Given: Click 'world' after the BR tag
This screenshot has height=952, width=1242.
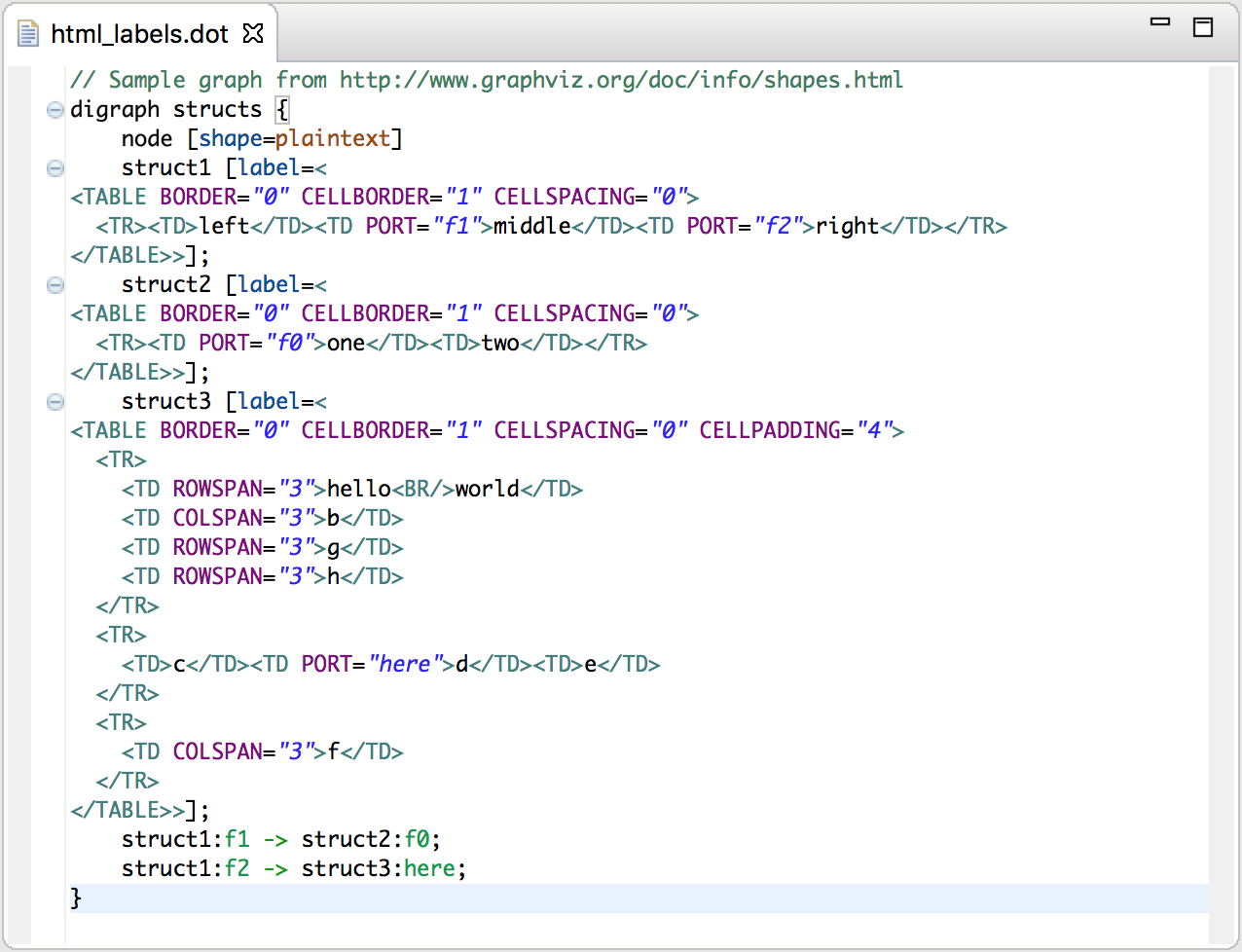Looking at the screenshot, I should (488, 489).
